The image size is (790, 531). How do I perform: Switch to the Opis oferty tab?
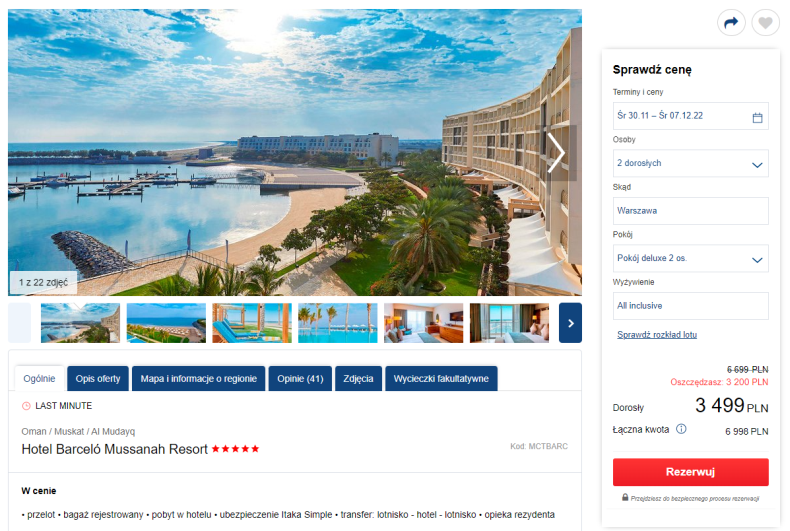[98, 378]
